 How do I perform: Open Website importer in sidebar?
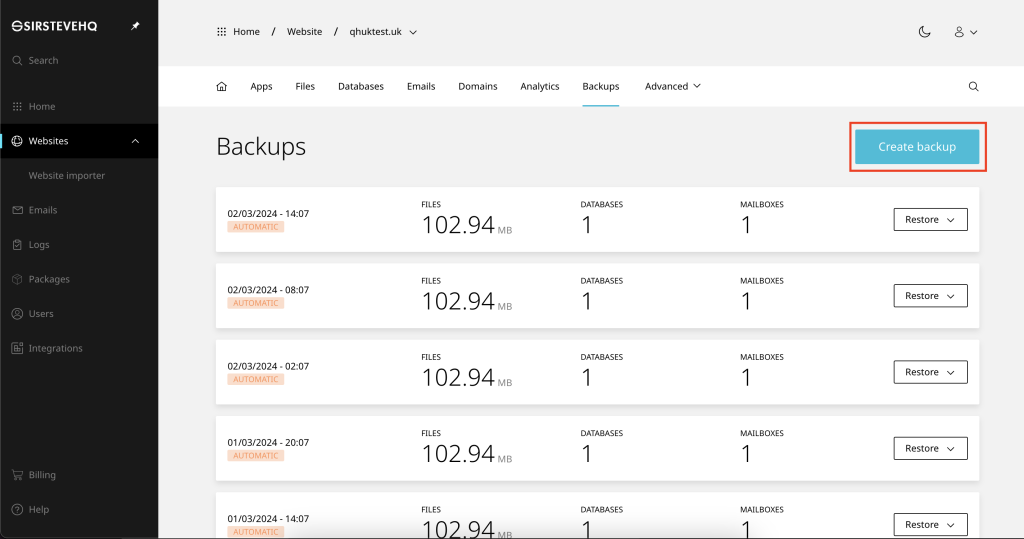point(67,176)
